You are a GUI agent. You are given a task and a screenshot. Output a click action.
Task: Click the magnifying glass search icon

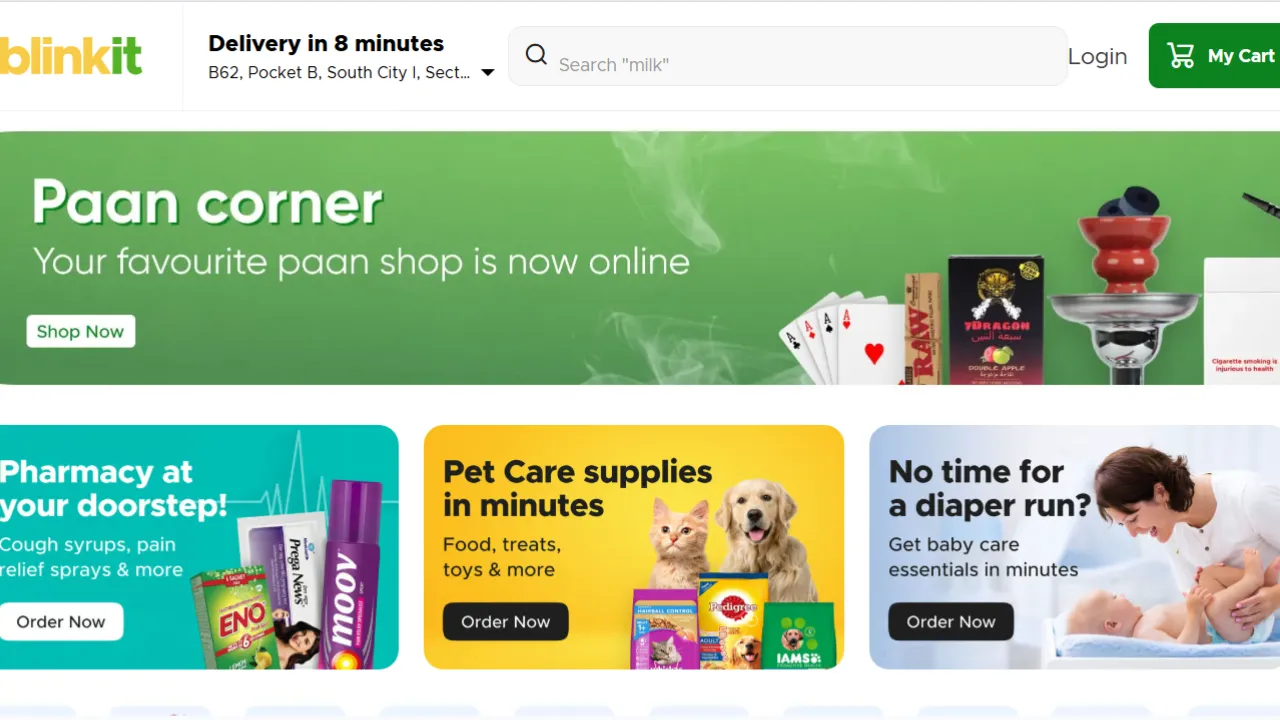(x=536, y=55)
